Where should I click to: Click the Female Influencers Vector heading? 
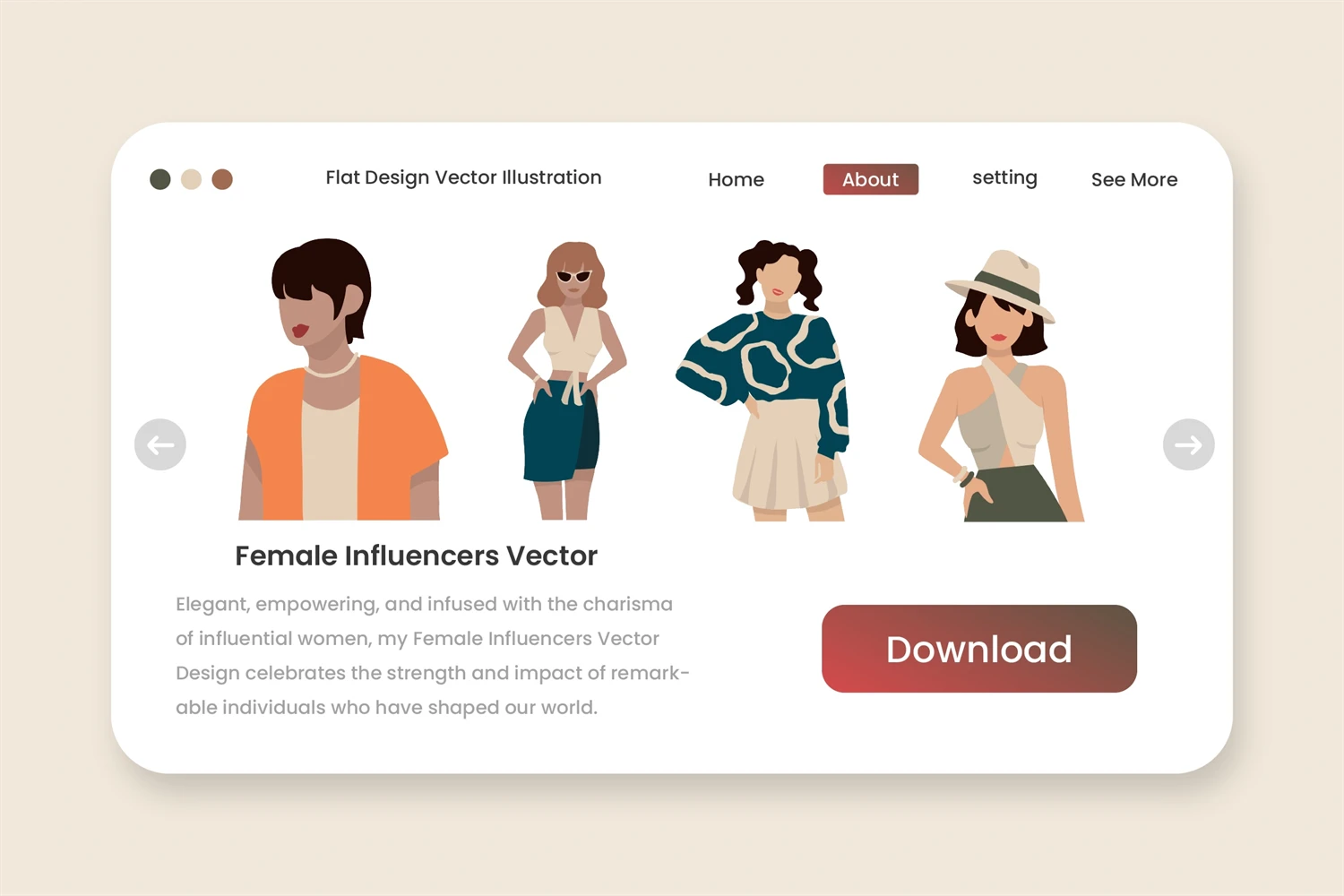pyautogui.click(x=416, y=556)
